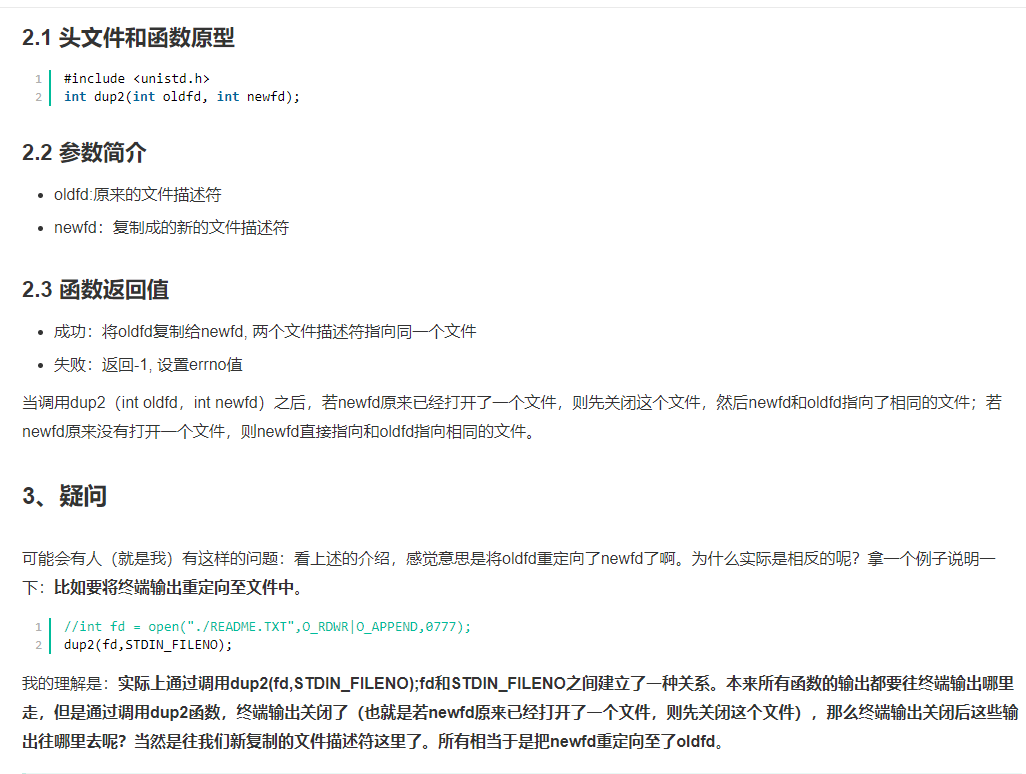Click the commented code line "//int fd = open(...)"

267,627
